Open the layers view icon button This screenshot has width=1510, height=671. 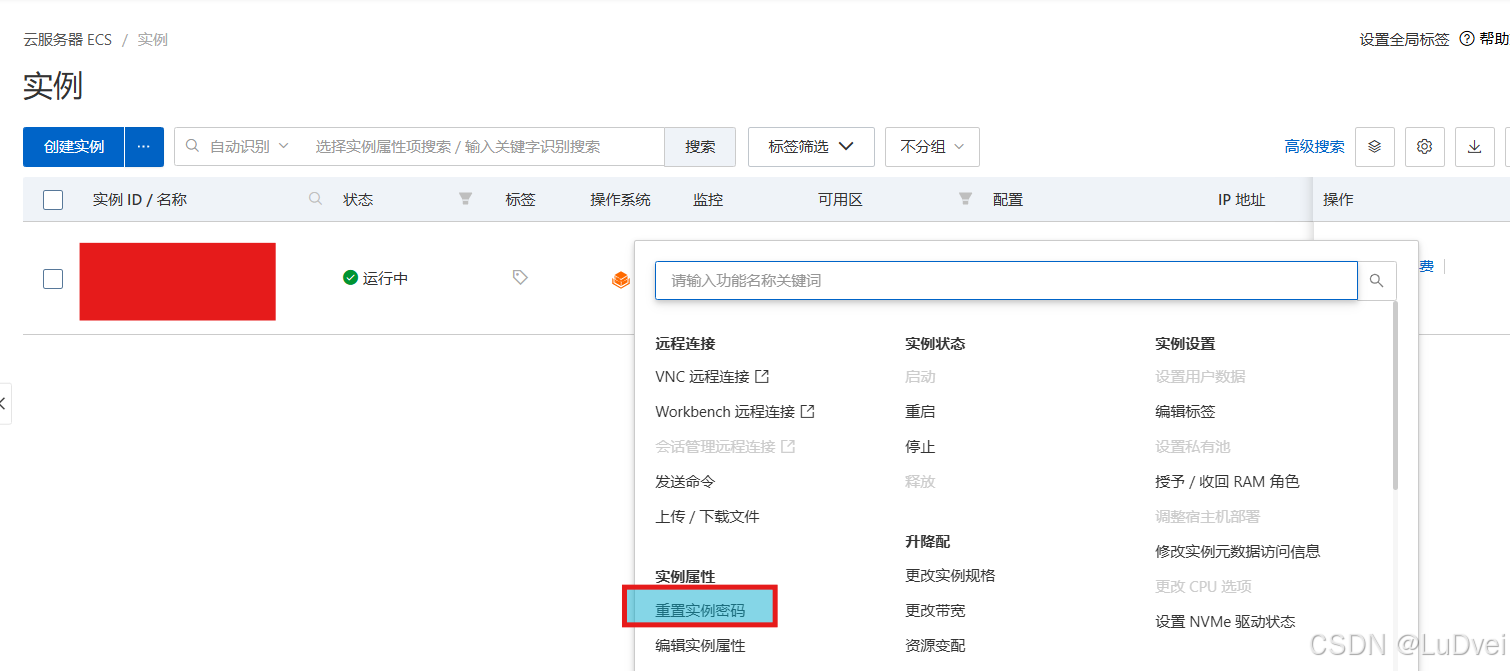pos(1375,146)
